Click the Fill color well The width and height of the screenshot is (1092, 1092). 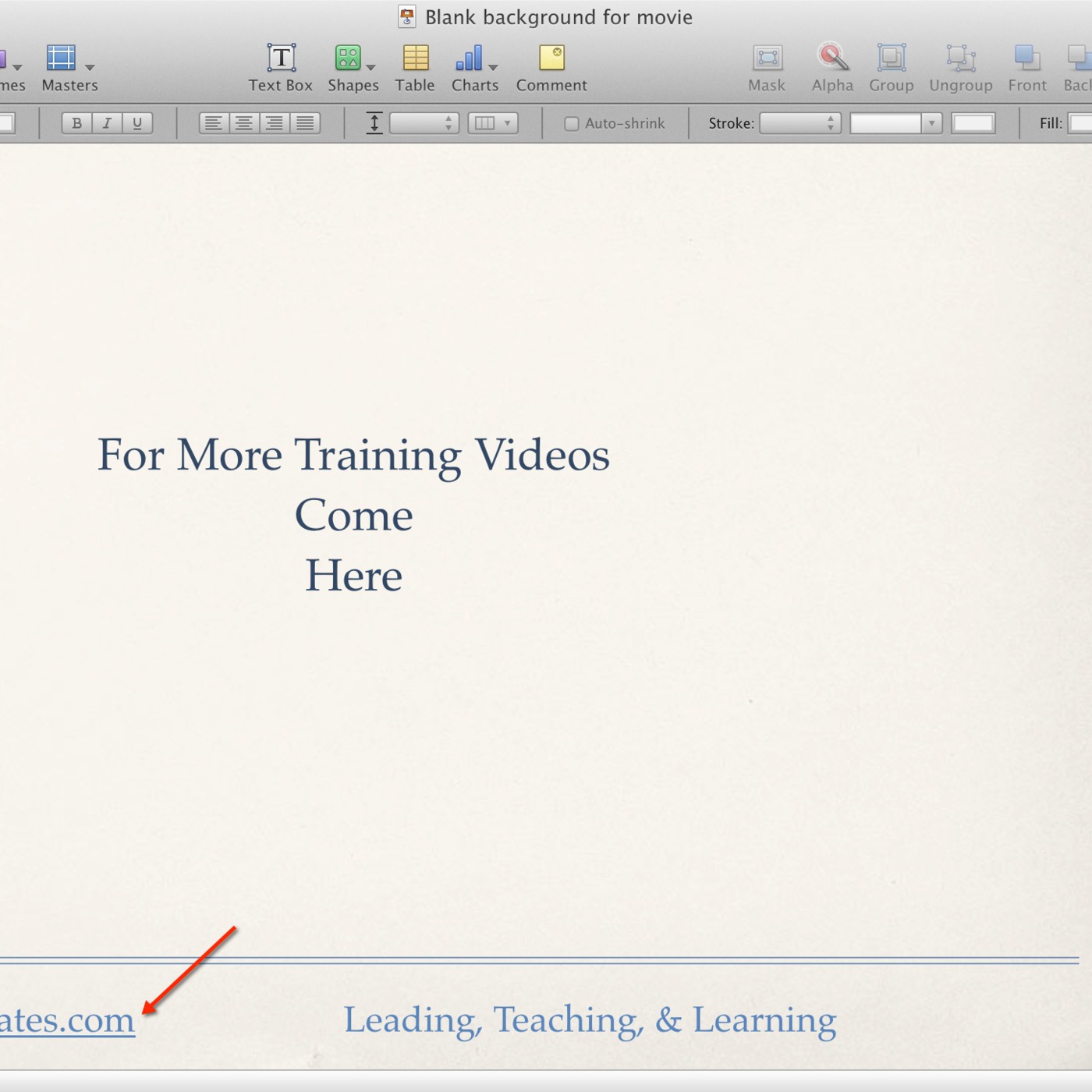tap(1080, 123)
